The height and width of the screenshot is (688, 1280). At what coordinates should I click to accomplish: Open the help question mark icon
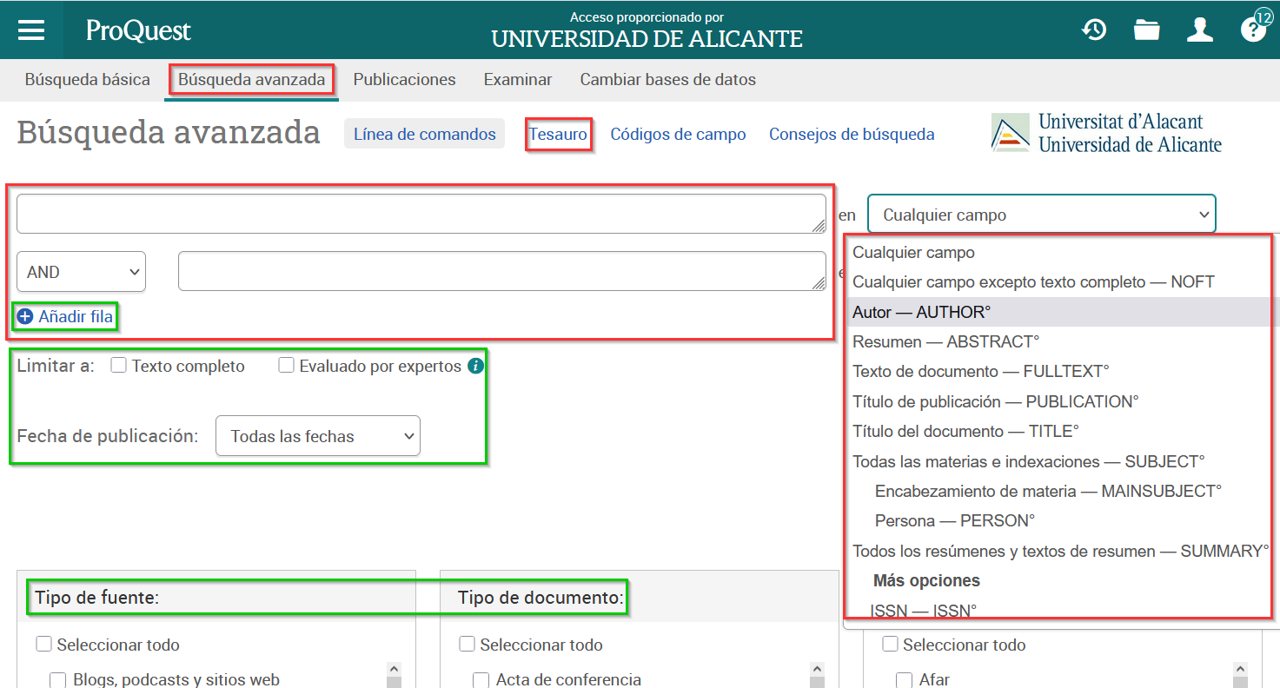click(1253, 30)
